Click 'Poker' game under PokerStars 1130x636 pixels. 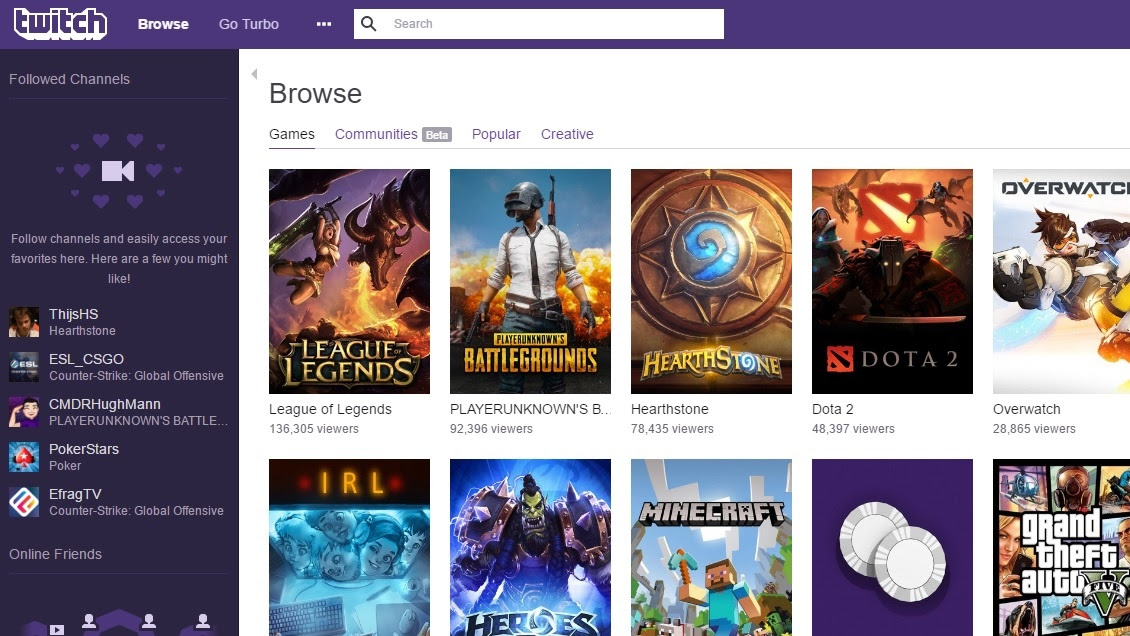pos(65,465)
